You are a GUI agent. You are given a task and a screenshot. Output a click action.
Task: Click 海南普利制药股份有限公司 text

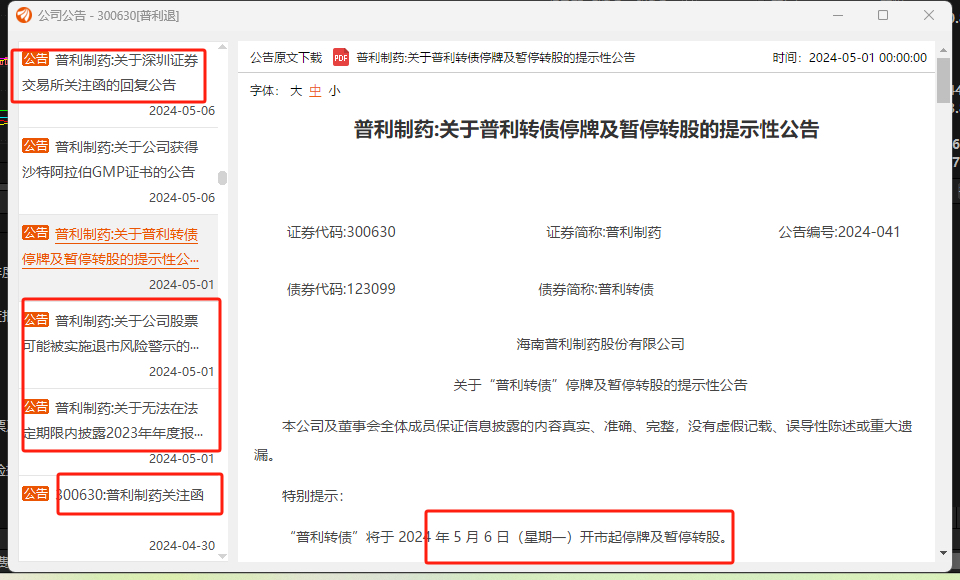click(x=600, y=344)
